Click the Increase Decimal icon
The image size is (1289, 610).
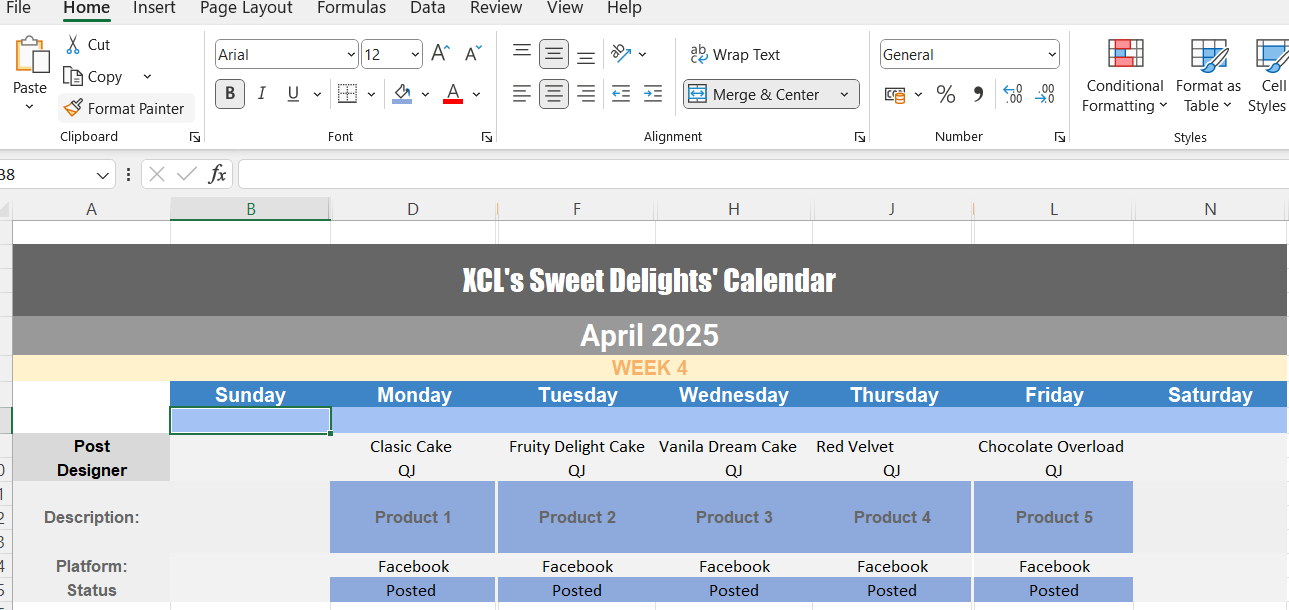(1012, 95)
